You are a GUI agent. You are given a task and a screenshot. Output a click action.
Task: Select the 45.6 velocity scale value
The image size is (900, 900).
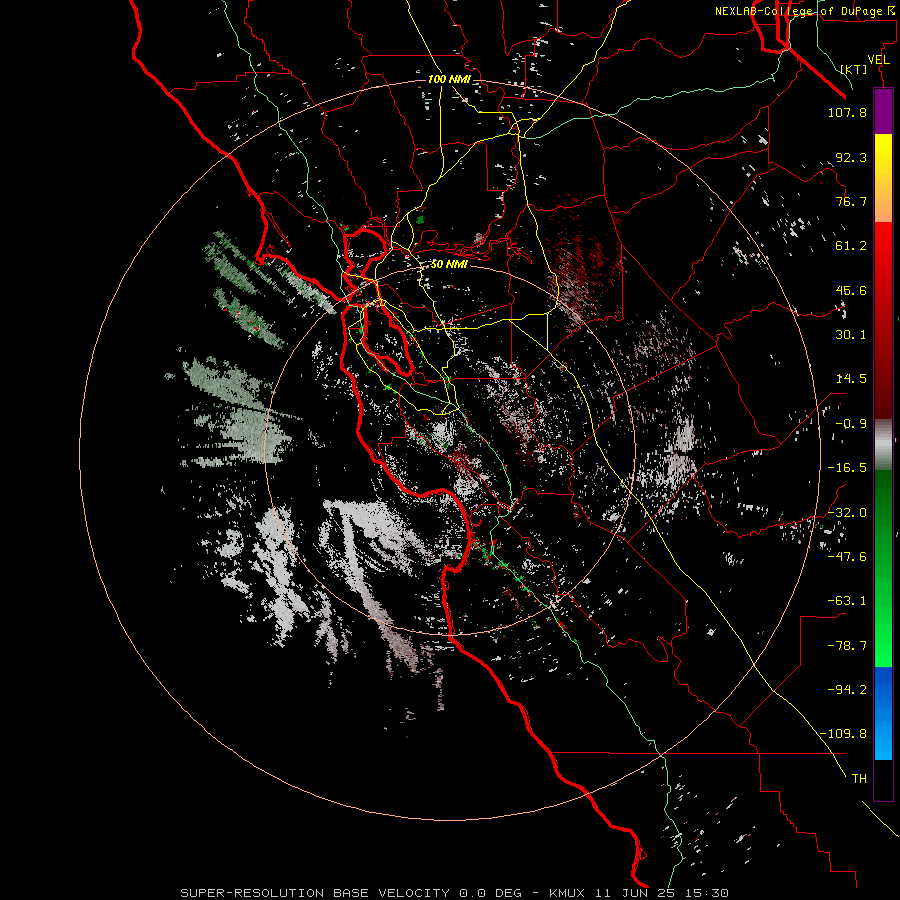point(851,290)
